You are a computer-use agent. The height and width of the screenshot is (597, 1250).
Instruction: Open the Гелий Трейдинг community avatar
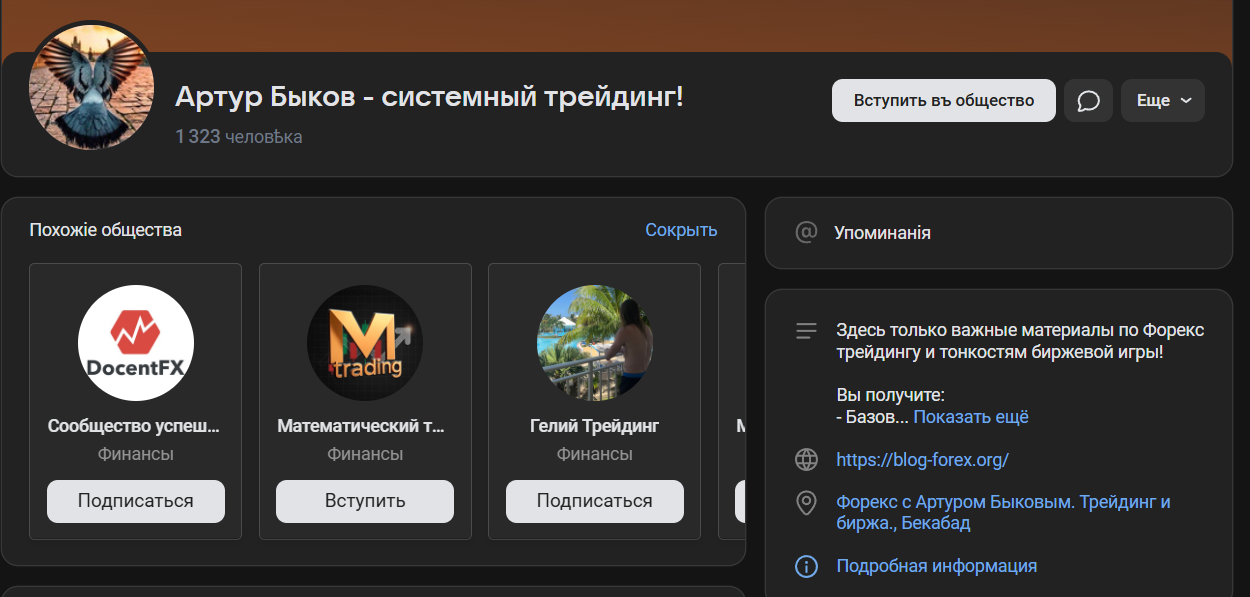click(594, 342)
